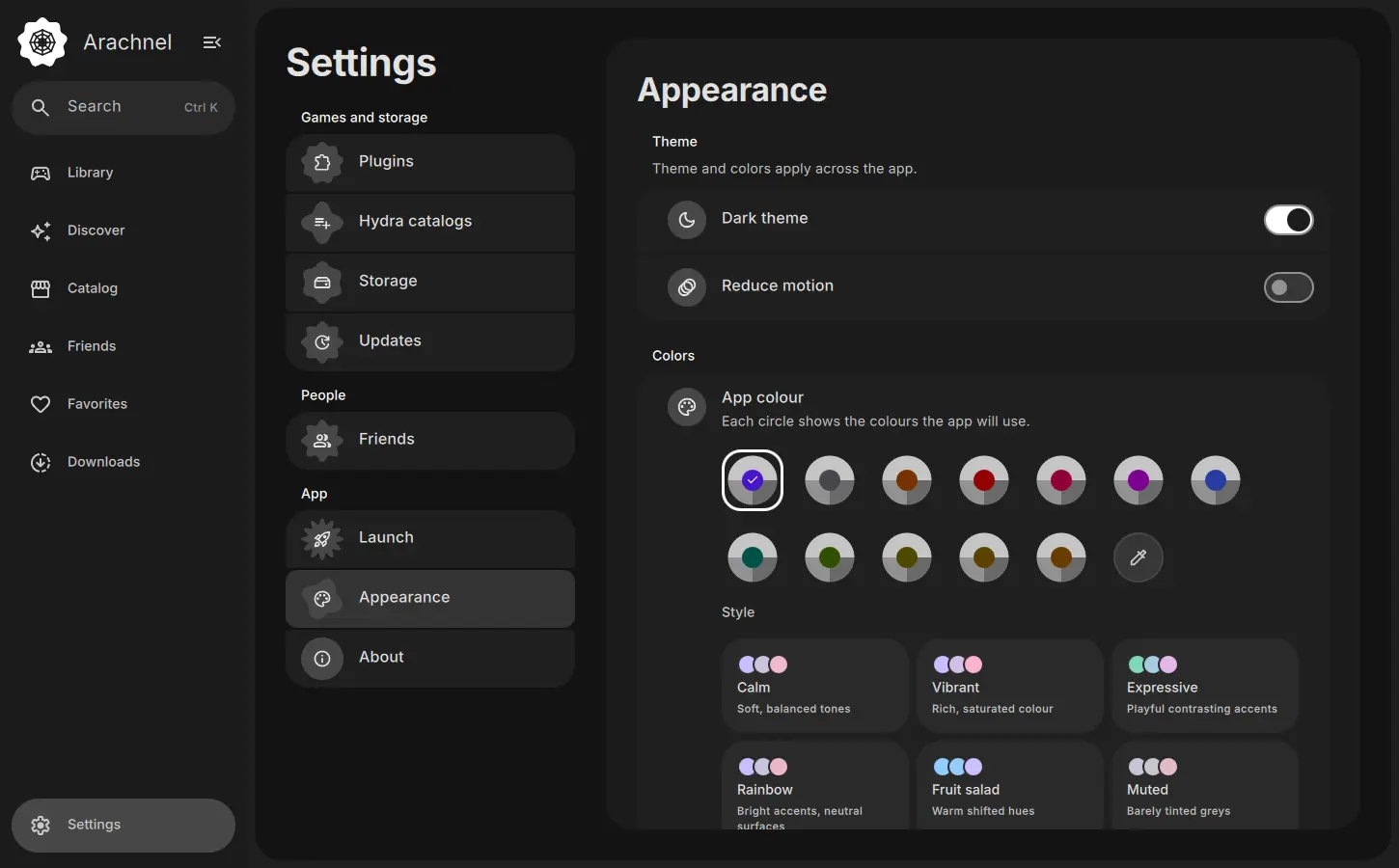This screenshot has height=868, width=1399.
Task: Open Catalog via its storefront icon
Action: (x=41, y=288)
